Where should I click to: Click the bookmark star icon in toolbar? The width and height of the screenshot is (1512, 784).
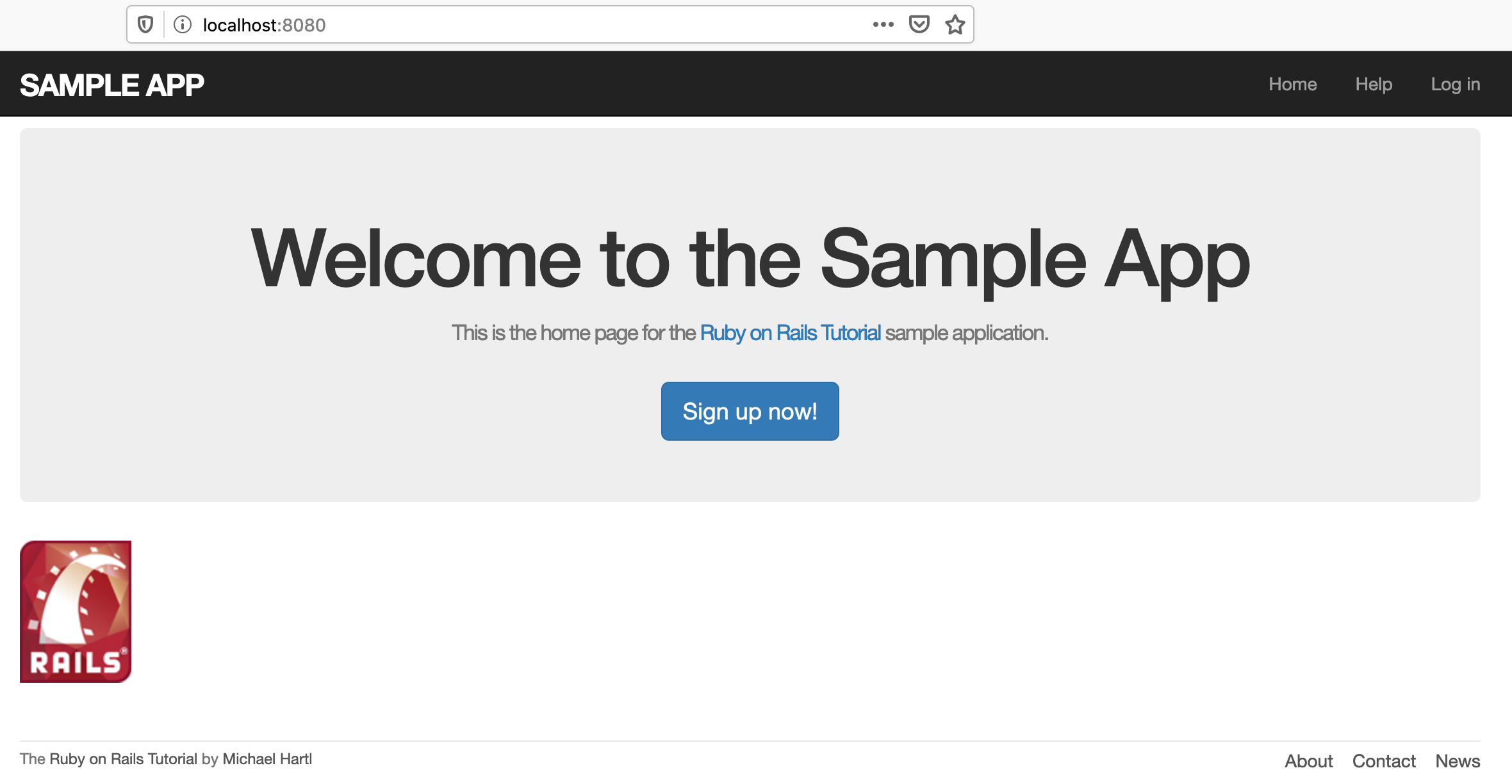pyautogui.click(x=955, y=25)
